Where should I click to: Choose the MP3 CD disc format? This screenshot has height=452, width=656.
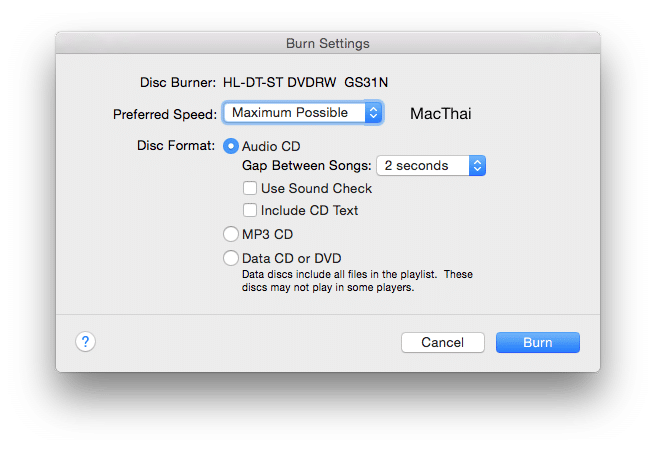(232, 235)
